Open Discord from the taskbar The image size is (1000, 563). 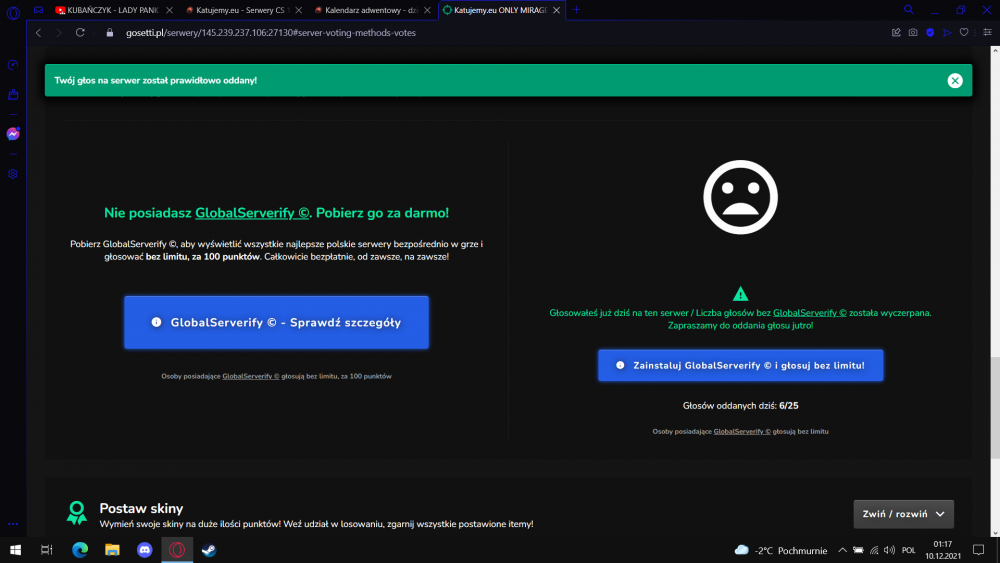(145, 550)
